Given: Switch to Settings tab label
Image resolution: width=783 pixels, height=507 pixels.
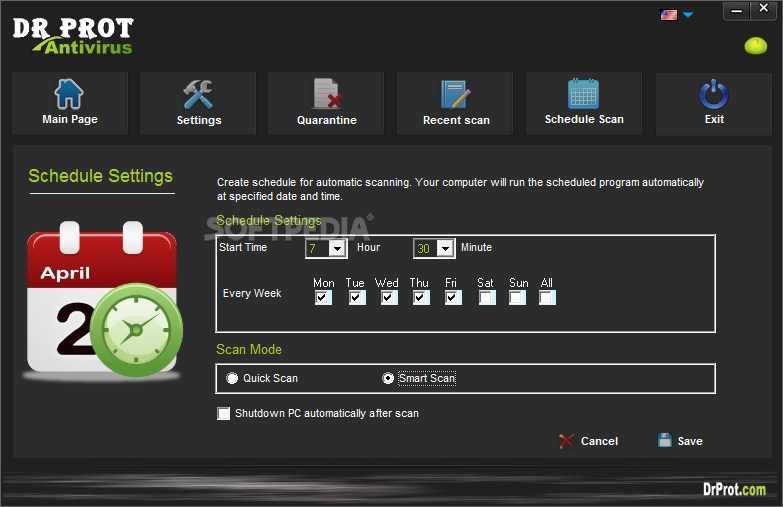Looking at the screenshot, I should 199,120.
